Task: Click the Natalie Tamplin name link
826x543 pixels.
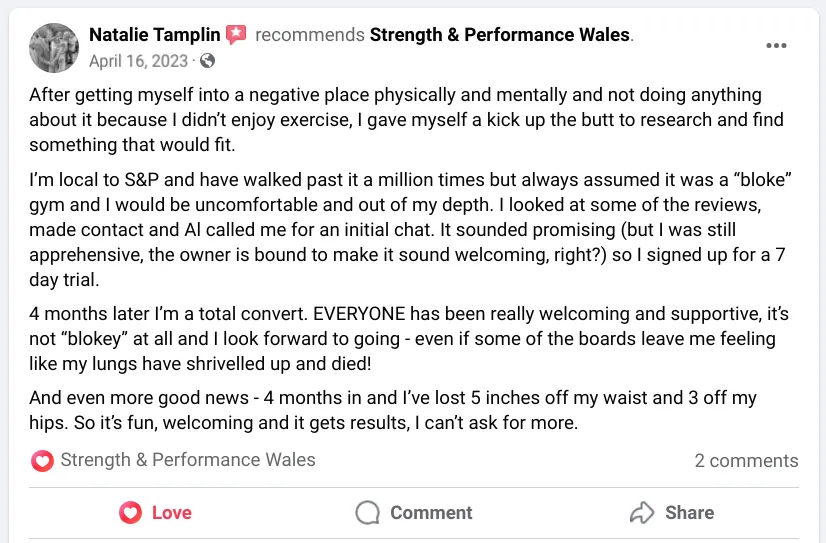Action: 154,35
